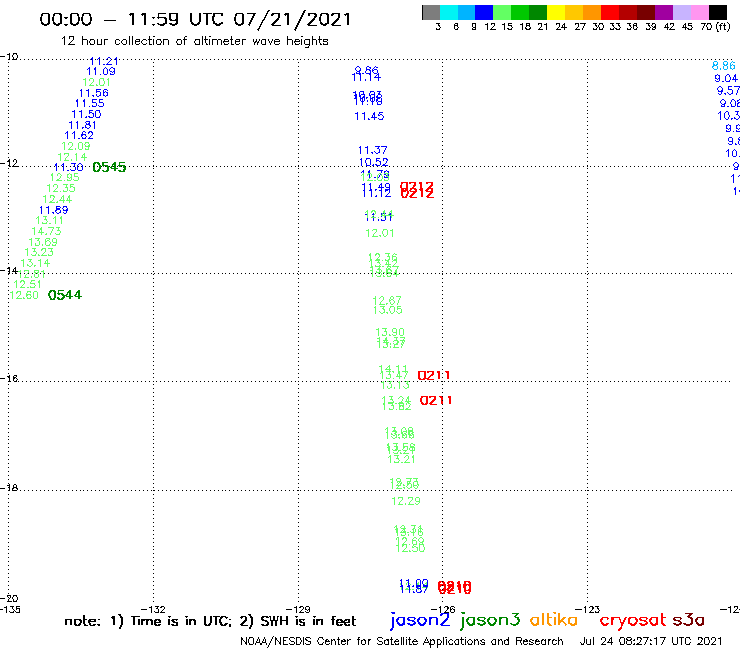This screenshot has width=740, height=650.
Task: Click the 'NOAA/NESDIS Center for Satellite Applications and Research' credit
Action: click(x=402, y=642)
